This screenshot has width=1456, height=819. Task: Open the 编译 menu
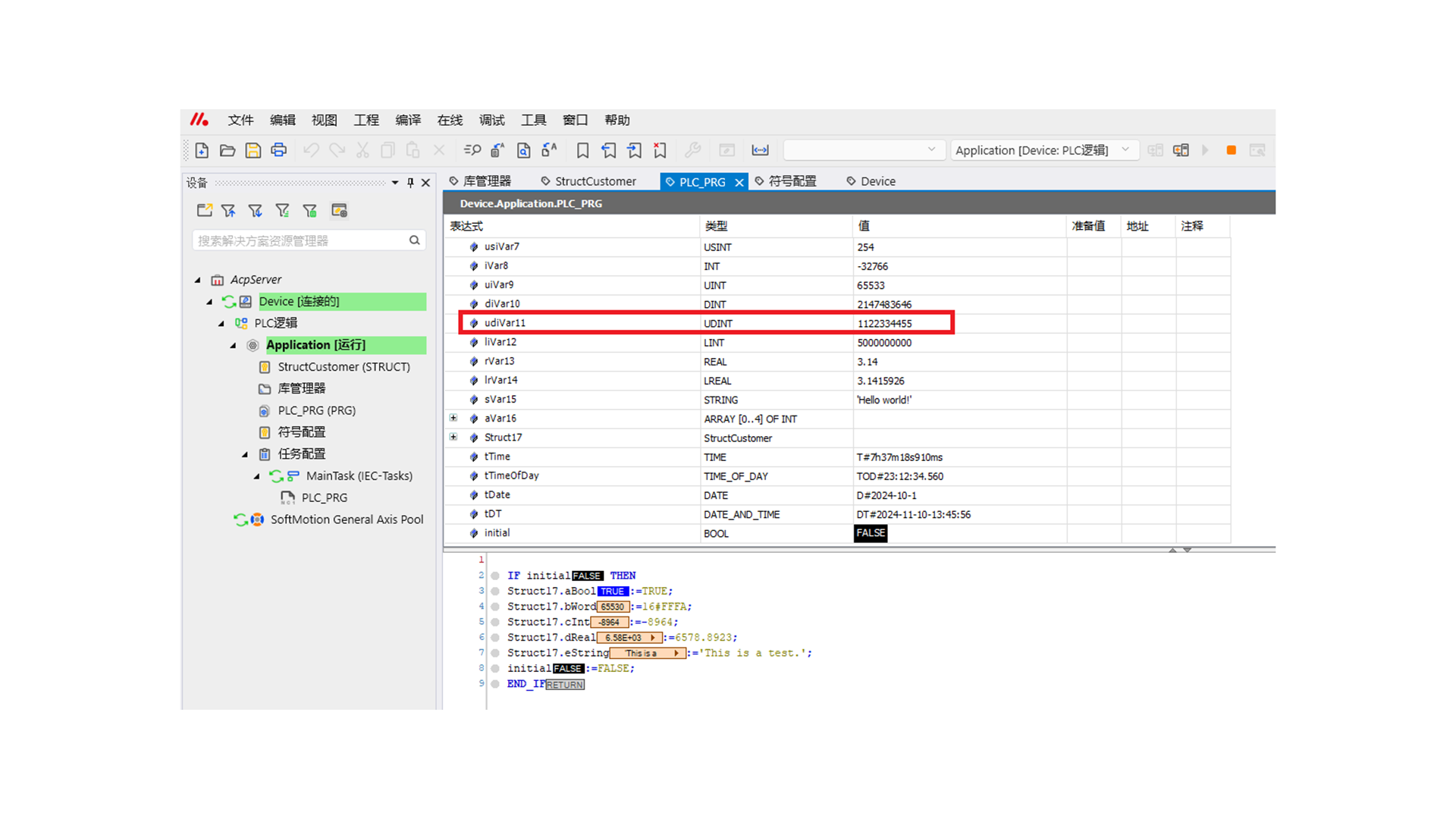[408, 120]
